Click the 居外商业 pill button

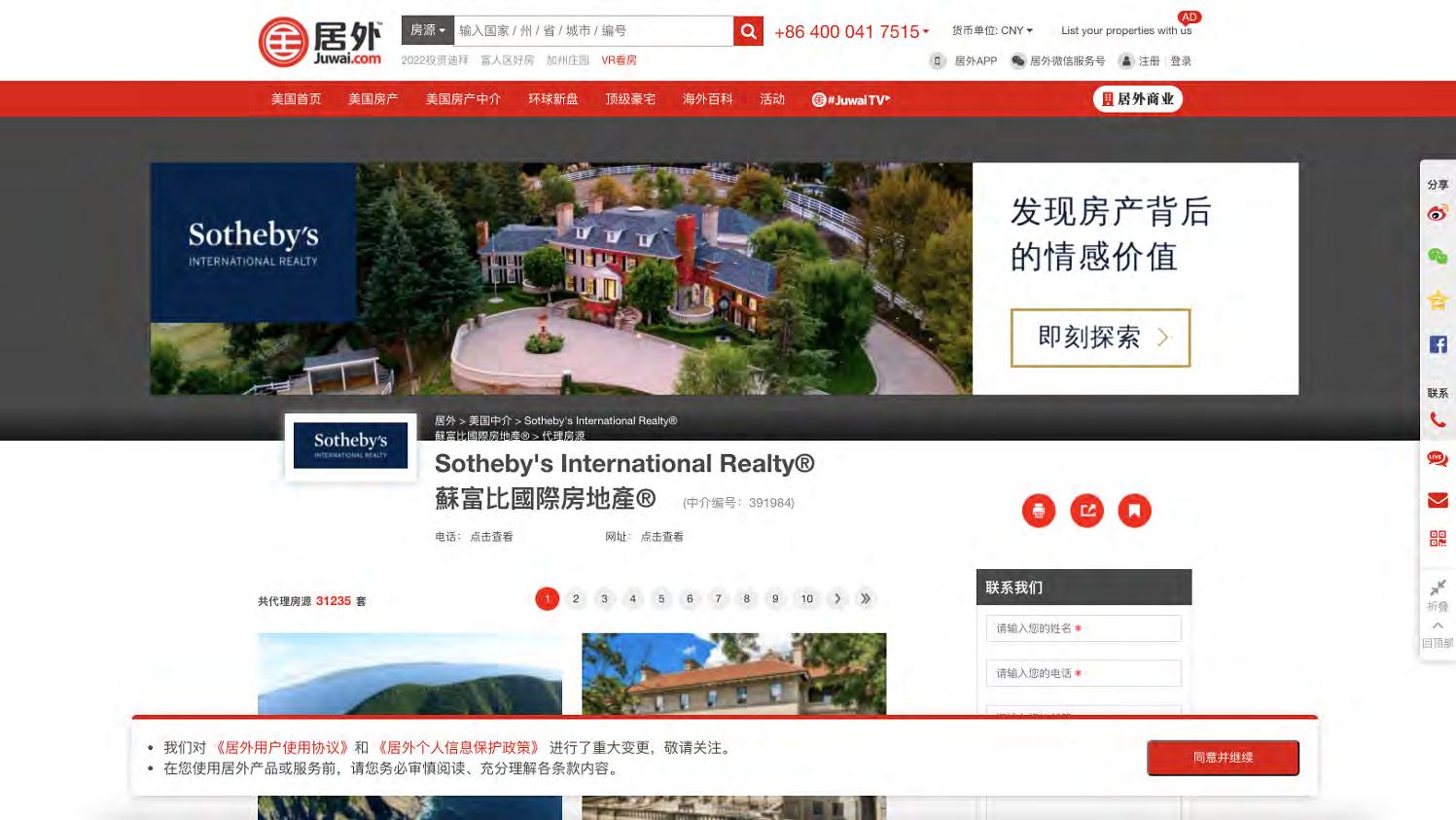pyautogui.click(x=1138, y=99)
